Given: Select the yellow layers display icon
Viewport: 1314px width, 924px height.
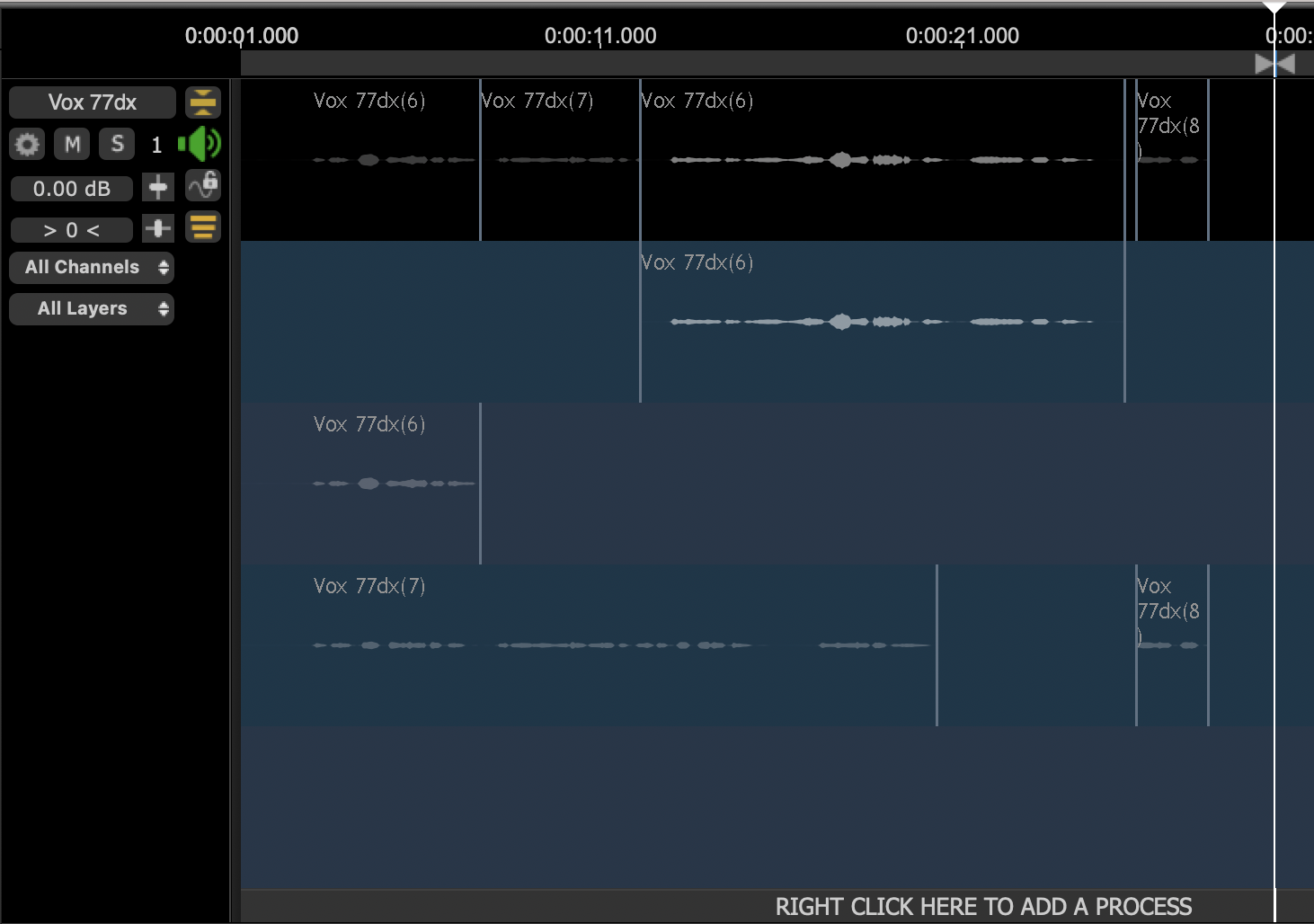Looking at the screenshot, I should tap(202, 227).
